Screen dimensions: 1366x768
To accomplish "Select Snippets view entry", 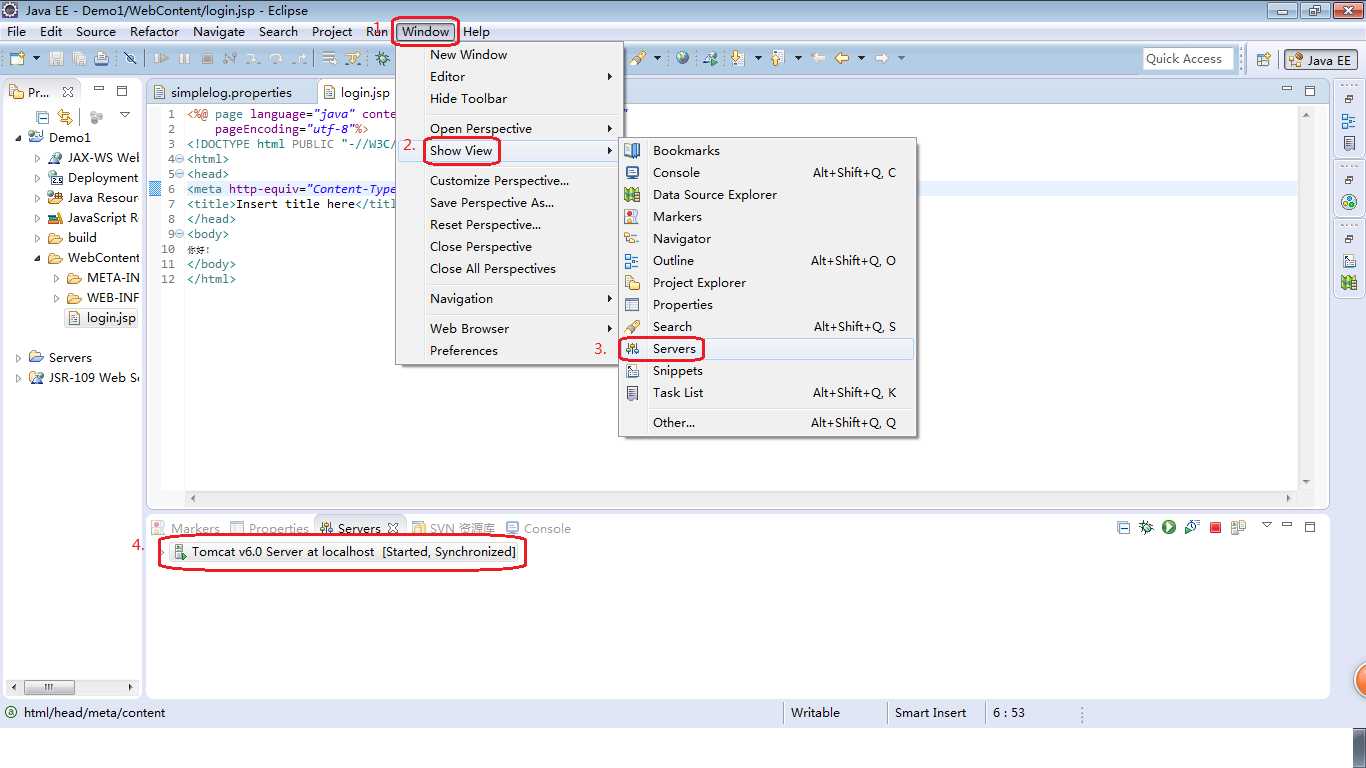I will 767,370.
